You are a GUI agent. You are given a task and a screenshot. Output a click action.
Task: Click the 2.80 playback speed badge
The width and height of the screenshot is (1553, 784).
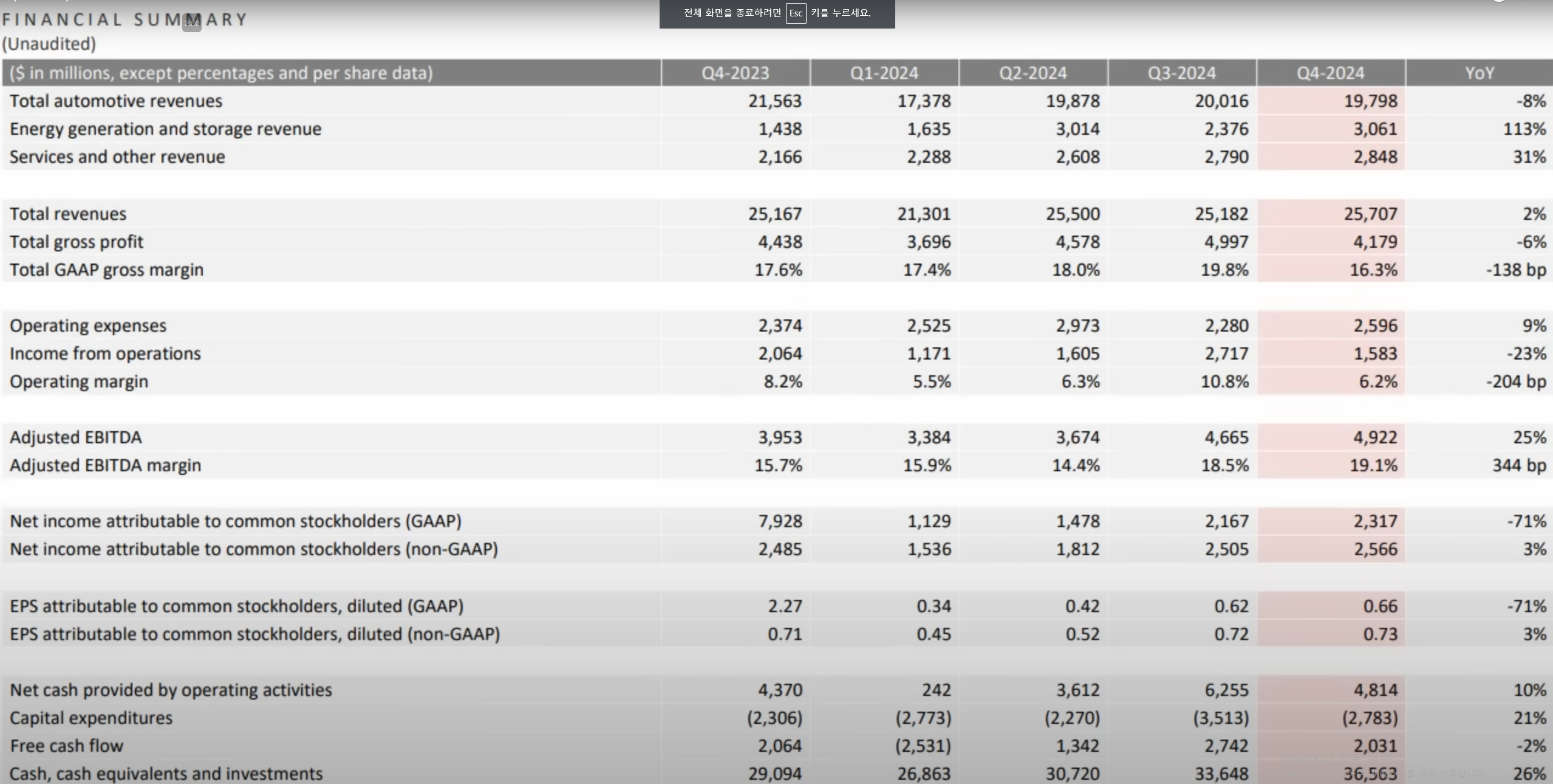point(192,22)
